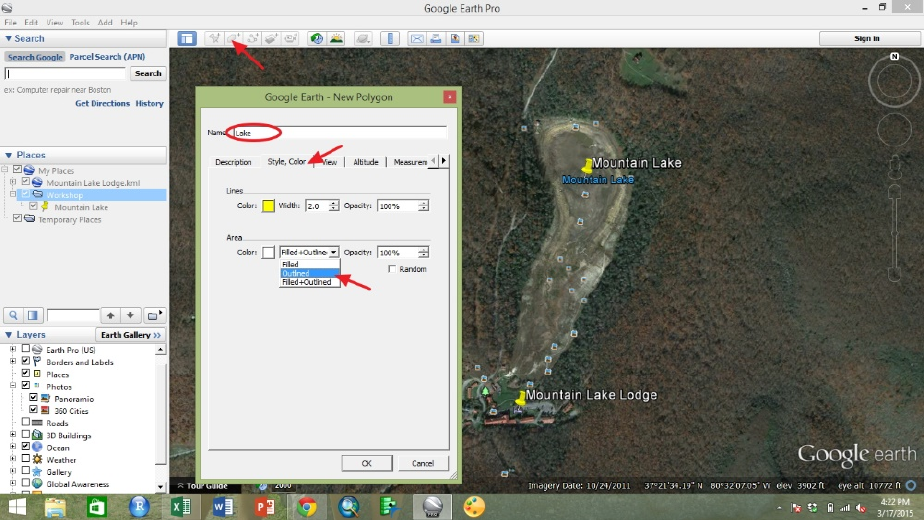Cancel the New Polygon dialog
The image size is (924, 520).
[423, 463]
